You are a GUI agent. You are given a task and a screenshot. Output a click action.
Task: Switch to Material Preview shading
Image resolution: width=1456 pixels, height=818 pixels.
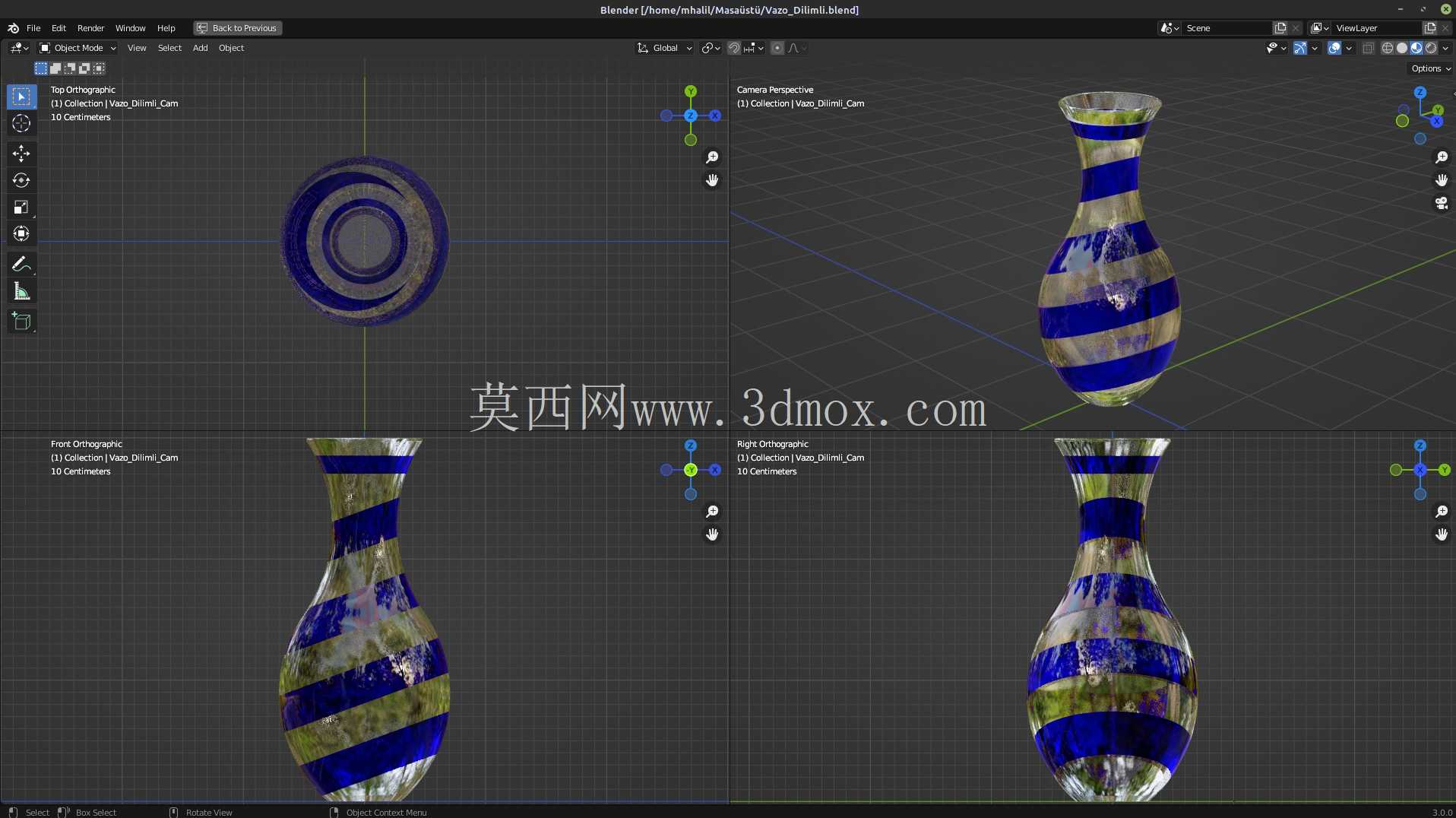click(x=1416, y=48)
